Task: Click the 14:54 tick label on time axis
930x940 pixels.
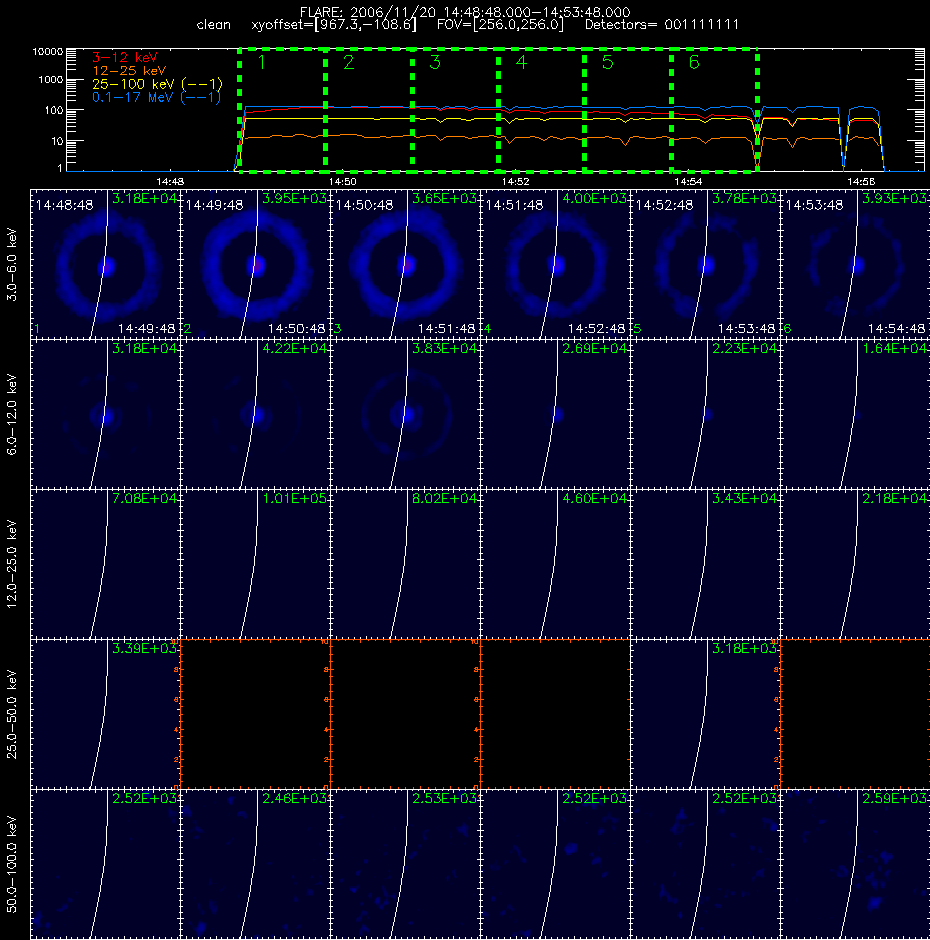Action: pyautogui.click(x=688, y=181)
